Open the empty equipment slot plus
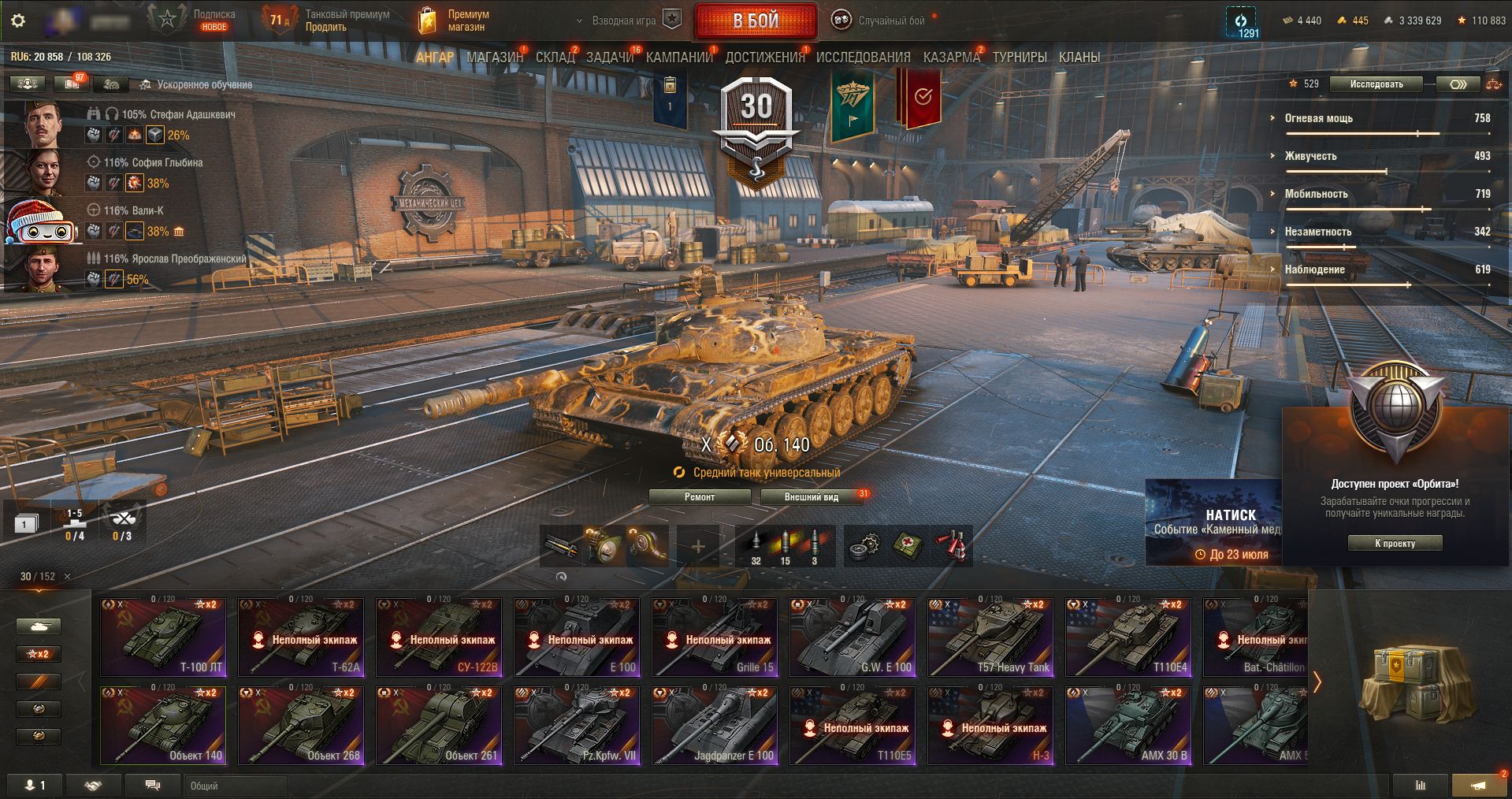 (698, 545)
